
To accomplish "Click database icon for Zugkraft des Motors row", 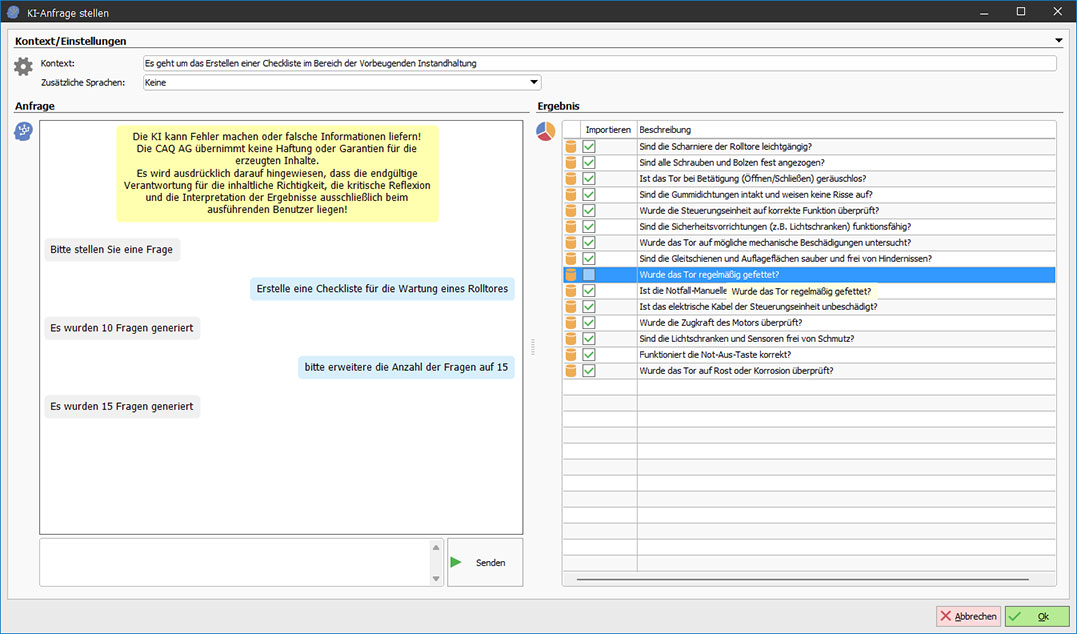I will (572, 323).
